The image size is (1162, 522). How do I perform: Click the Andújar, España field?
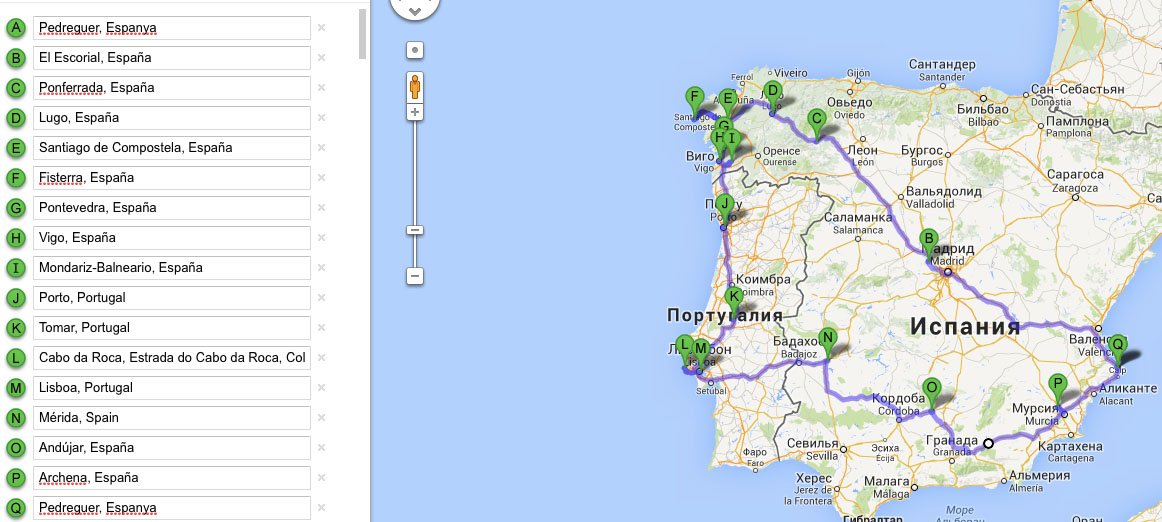point(171,448)
